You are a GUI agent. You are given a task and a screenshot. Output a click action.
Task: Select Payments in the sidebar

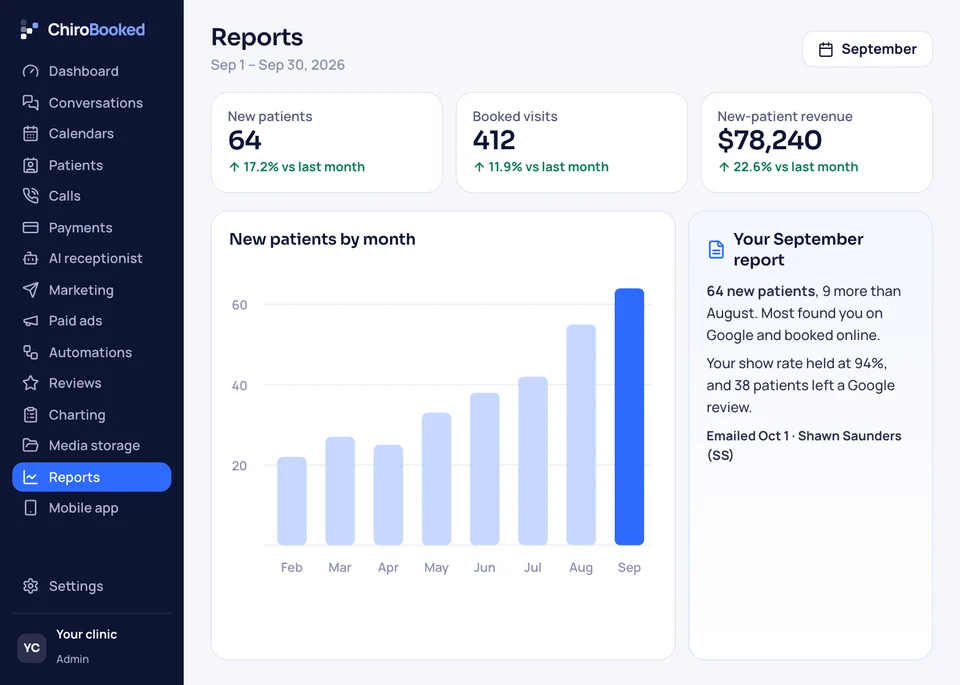click(x=92, y=228)
